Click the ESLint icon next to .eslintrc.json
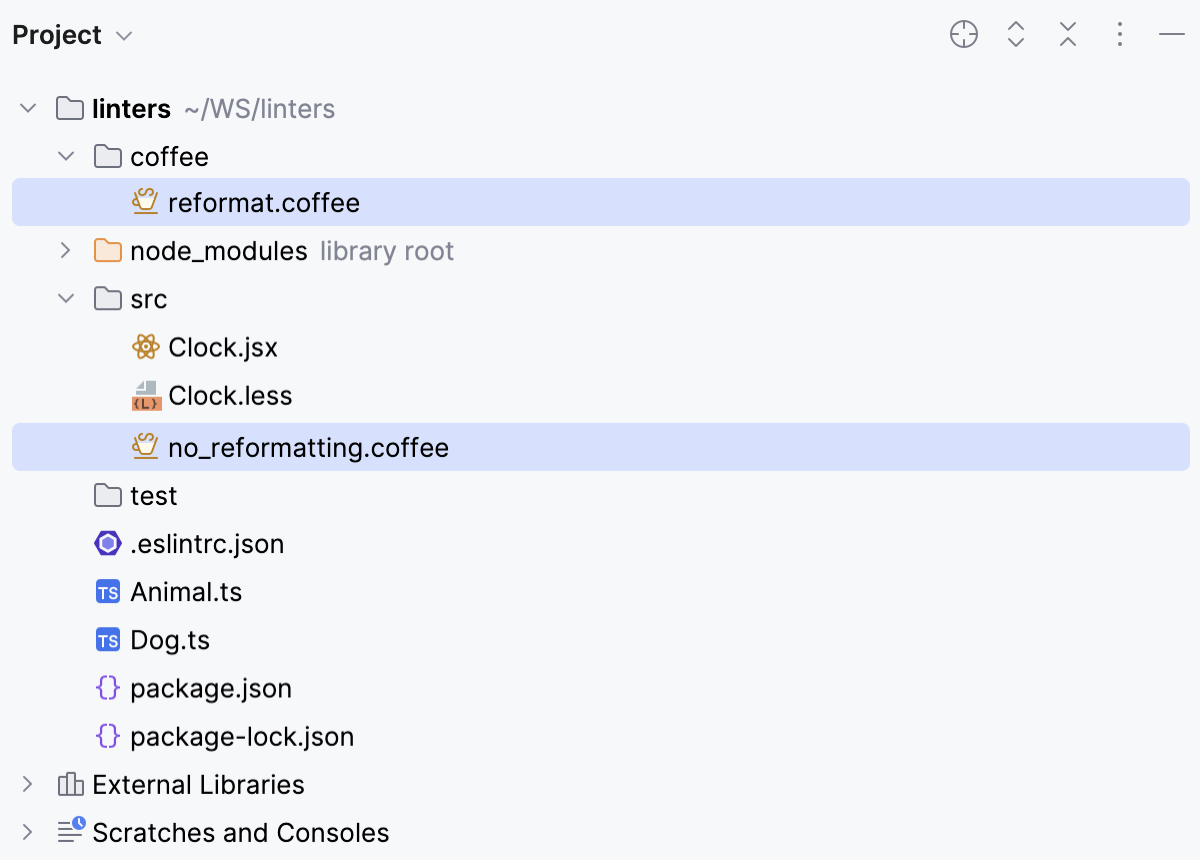This screenshot has height=860, width=1200. (107, 543)
